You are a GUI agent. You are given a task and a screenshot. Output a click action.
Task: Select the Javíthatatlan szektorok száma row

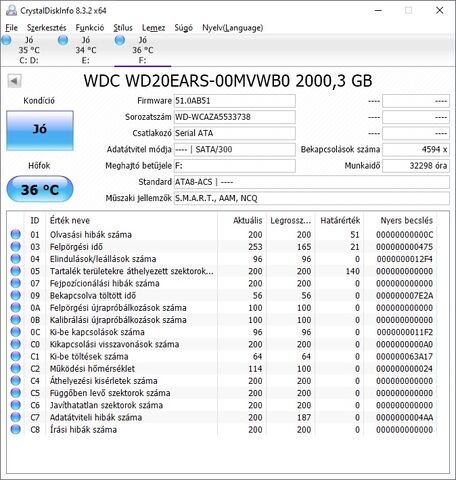tap(222, 405)
